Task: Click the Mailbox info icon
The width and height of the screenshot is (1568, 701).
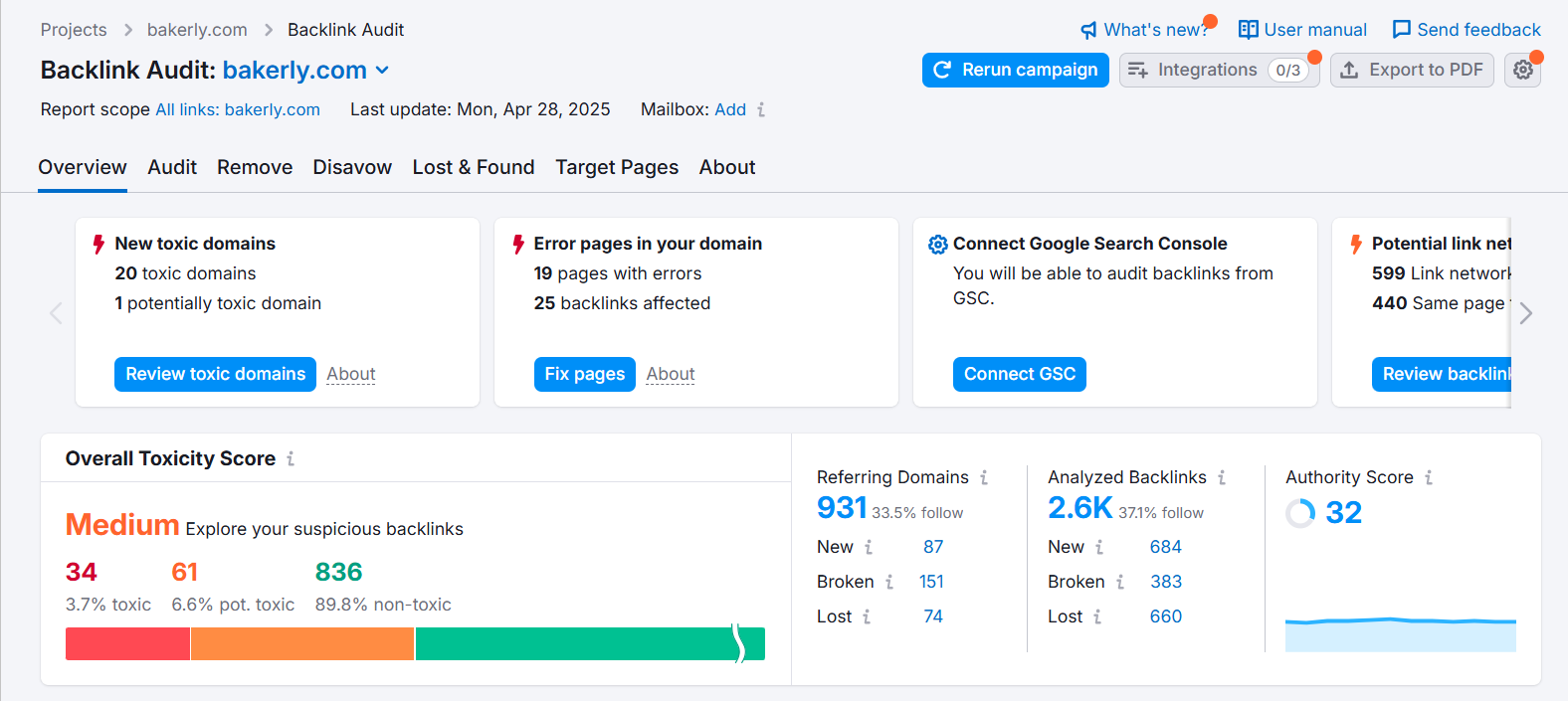Action: pos(761,109)
